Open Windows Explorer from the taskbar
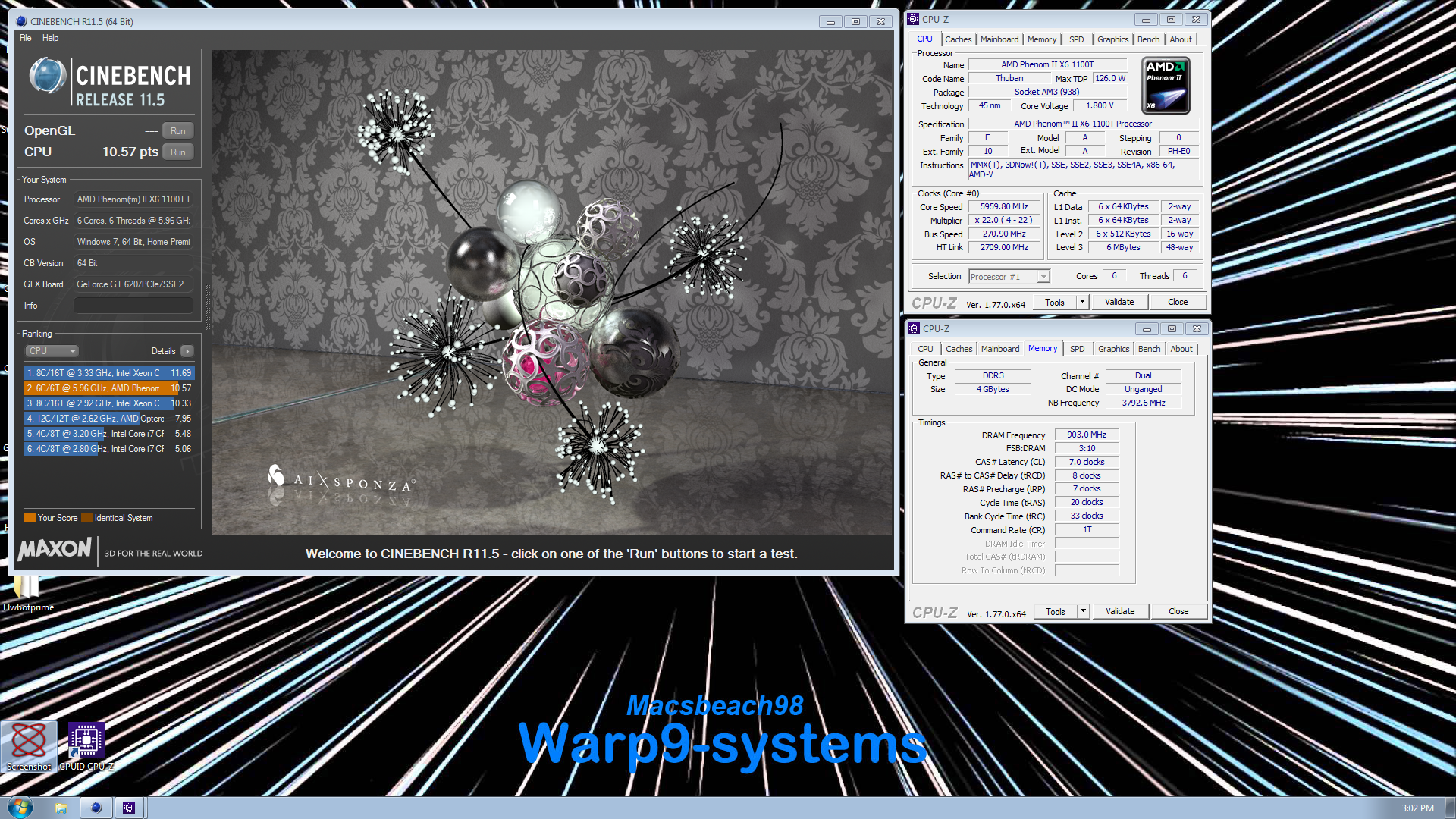This screenshot has height=819, width=1456. pos(61,808)
